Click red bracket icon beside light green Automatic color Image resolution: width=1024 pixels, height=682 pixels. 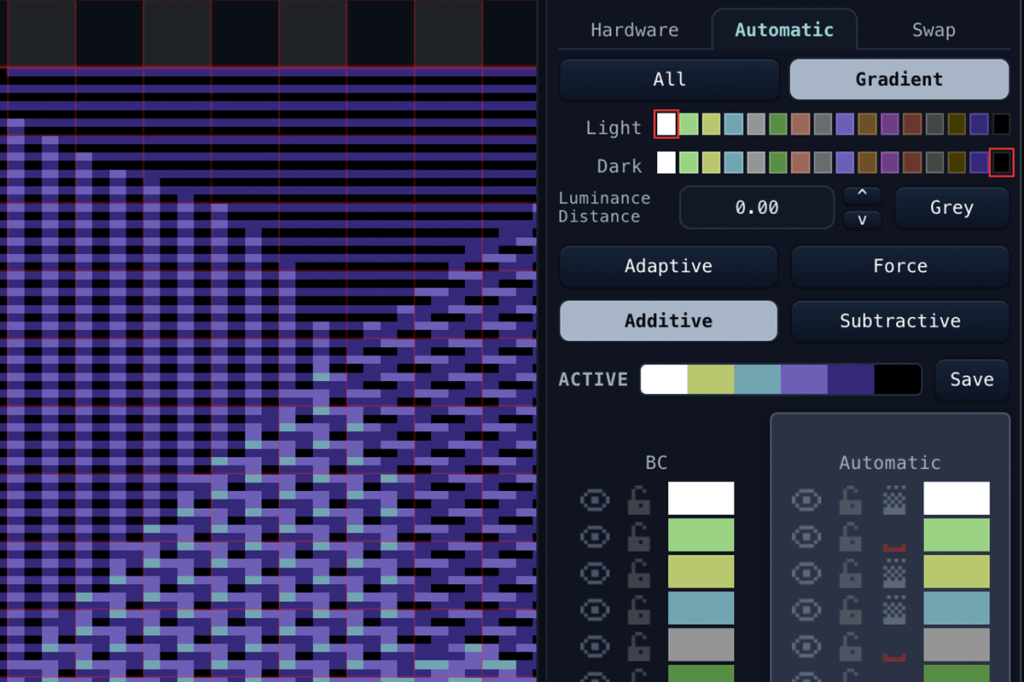pos(894,546)
